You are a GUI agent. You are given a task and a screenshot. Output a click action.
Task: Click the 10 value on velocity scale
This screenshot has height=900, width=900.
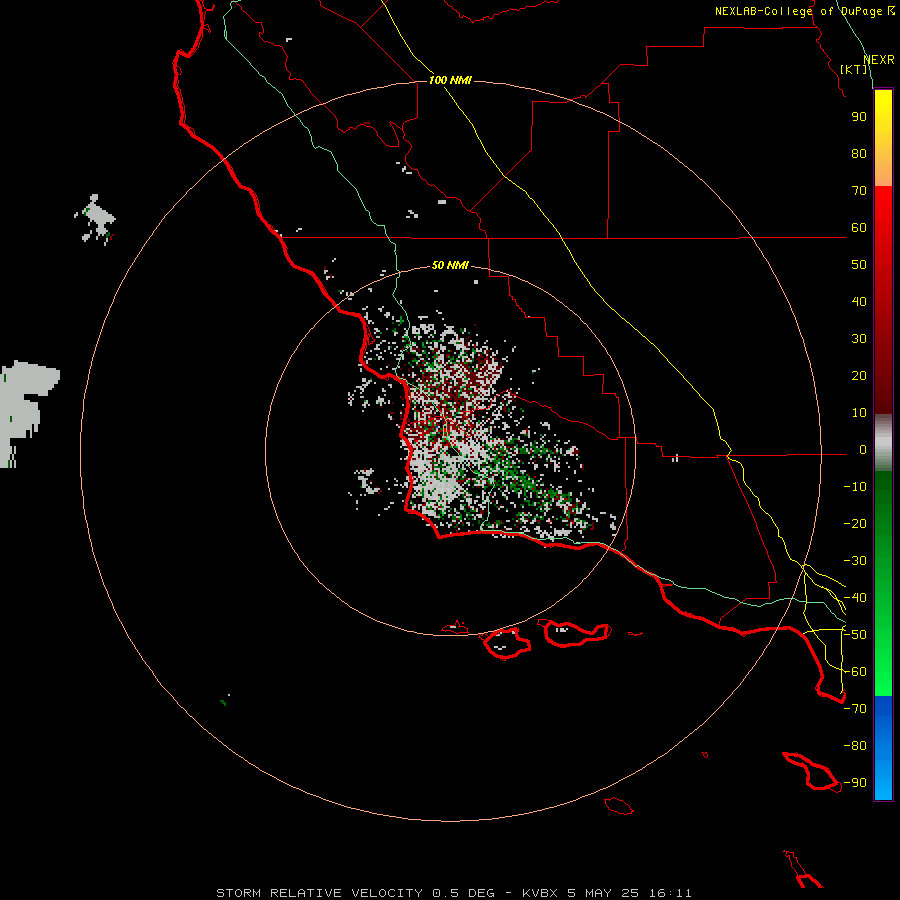[859, 413]
